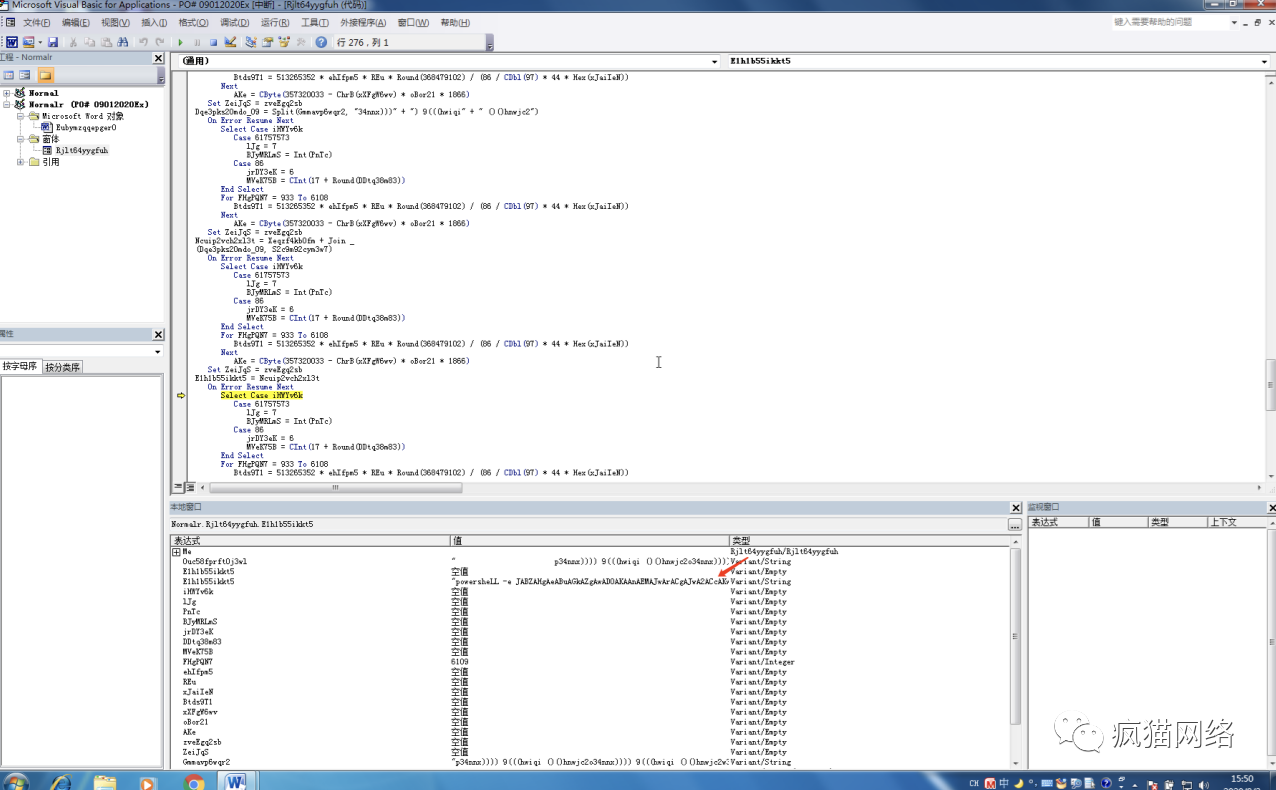Click the Full Module View button below code

[189, 487]
